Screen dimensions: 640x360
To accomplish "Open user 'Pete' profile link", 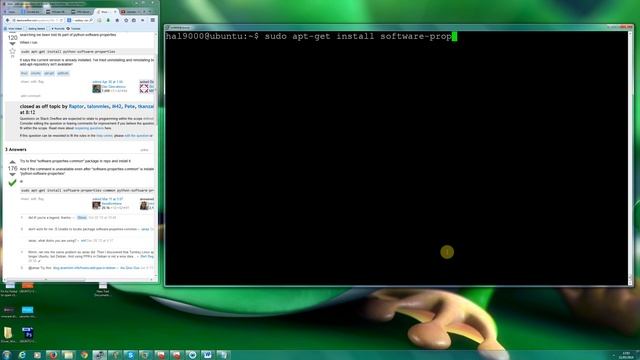I will click(x=129, y=106).
